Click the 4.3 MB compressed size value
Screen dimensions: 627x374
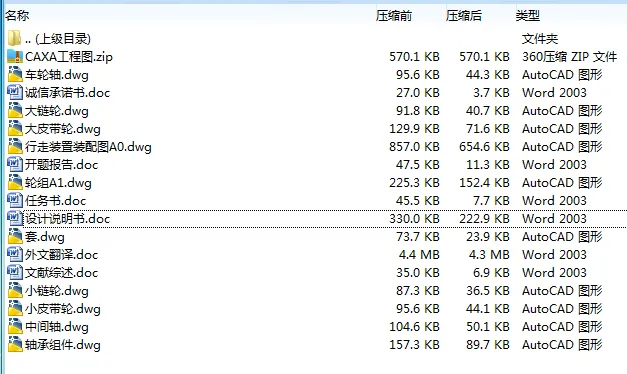(489, 255)
